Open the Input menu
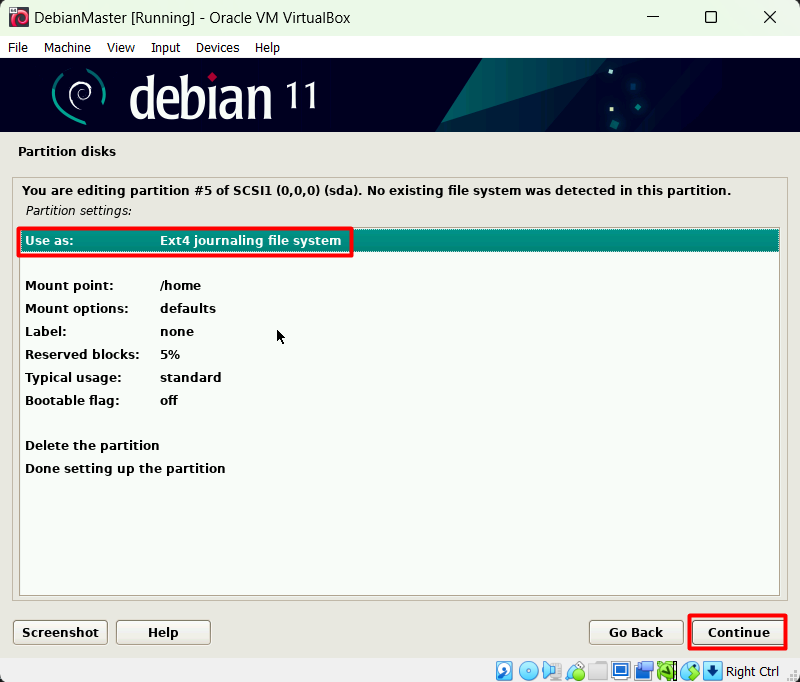 (x=165, y=47)
